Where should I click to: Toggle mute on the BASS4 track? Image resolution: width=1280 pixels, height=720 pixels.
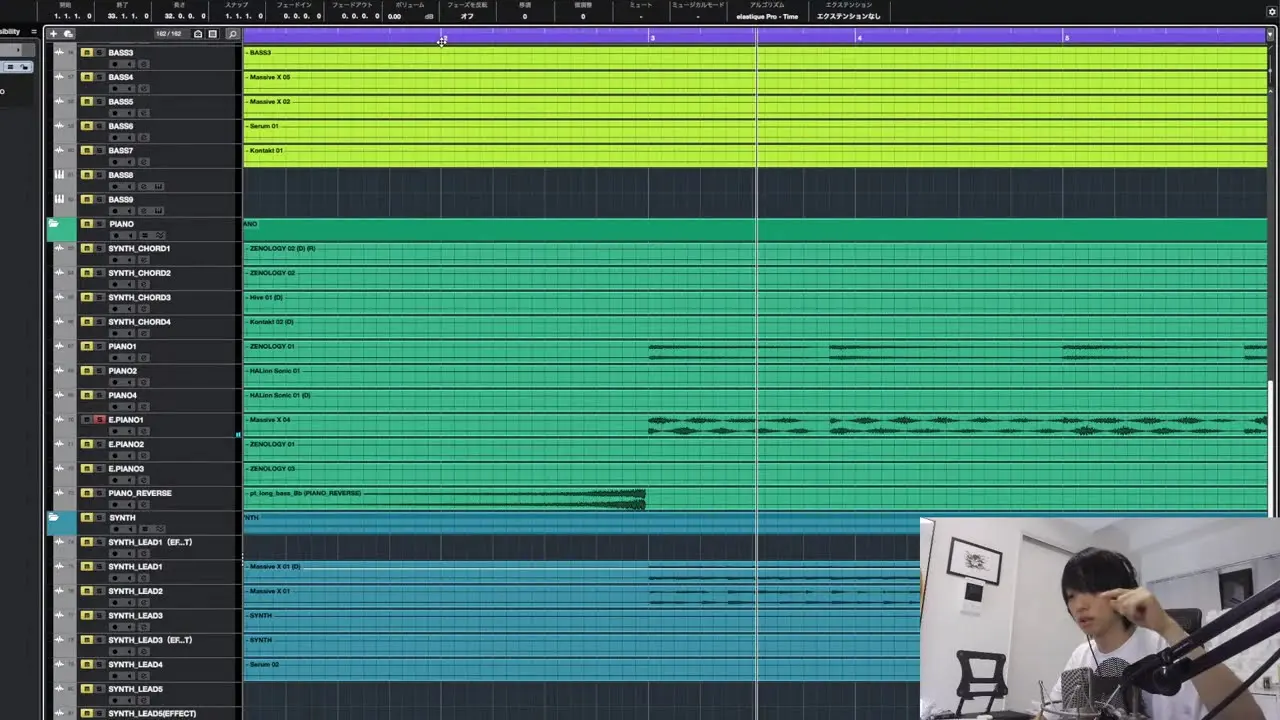[x=87, y=77]
